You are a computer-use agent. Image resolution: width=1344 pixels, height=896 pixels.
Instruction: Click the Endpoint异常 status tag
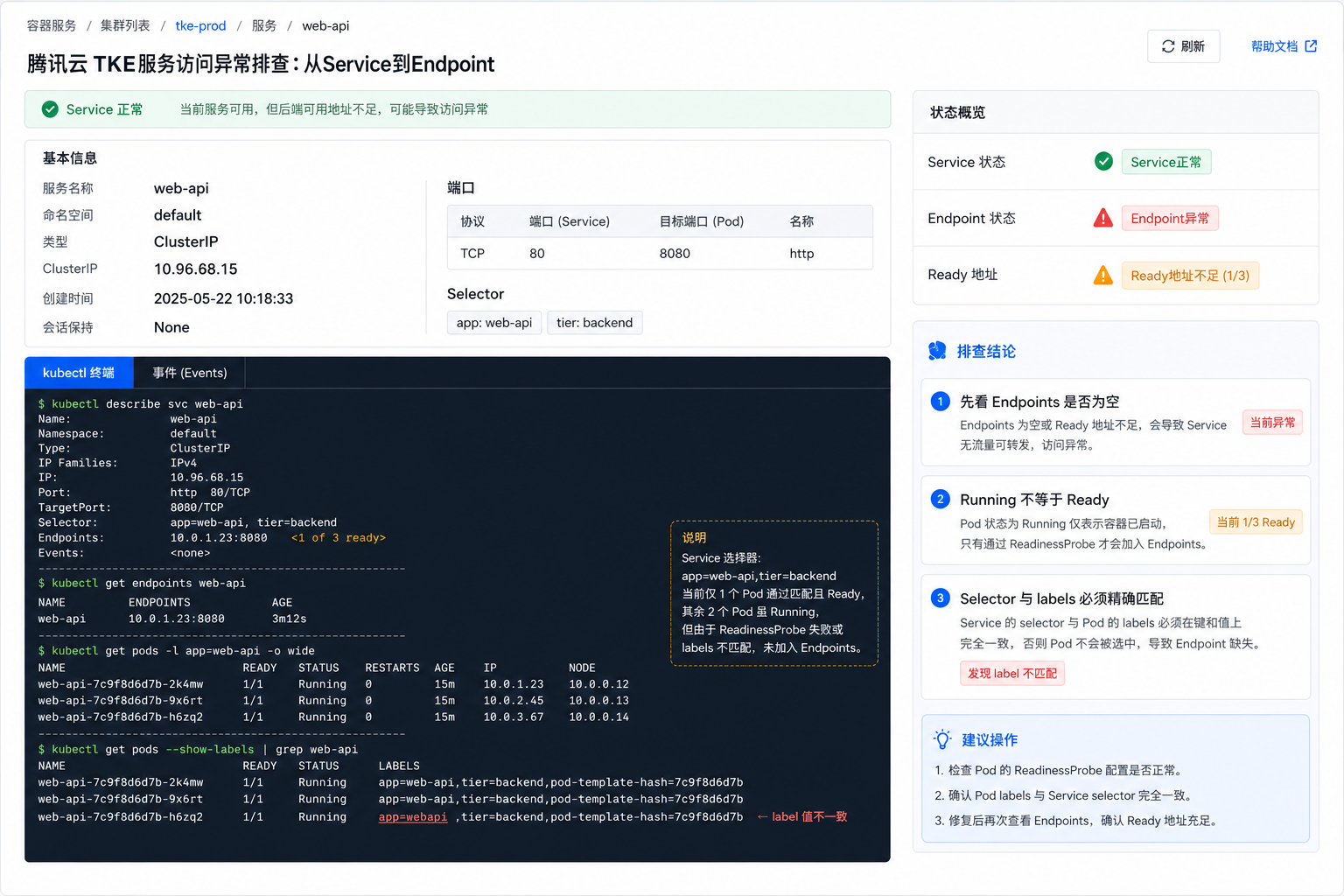(x=1170, y=218)
